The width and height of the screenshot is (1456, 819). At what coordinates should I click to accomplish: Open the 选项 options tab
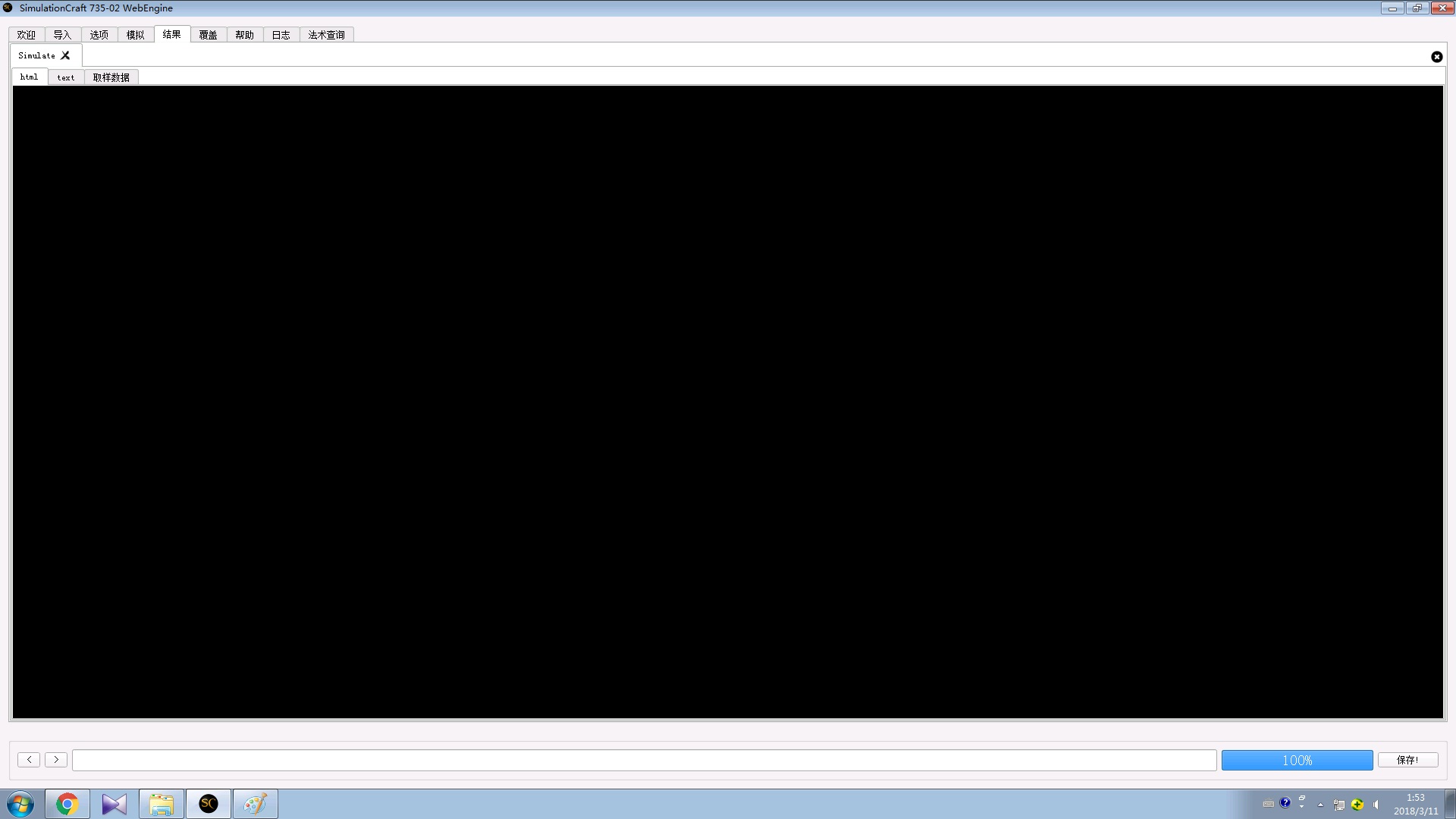click(x=99, y=34)
